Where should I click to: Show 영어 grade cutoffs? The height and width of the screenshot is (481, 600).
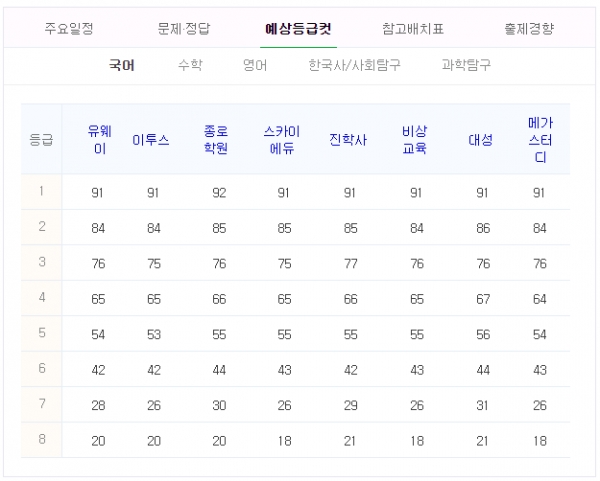tap(255, 66)
